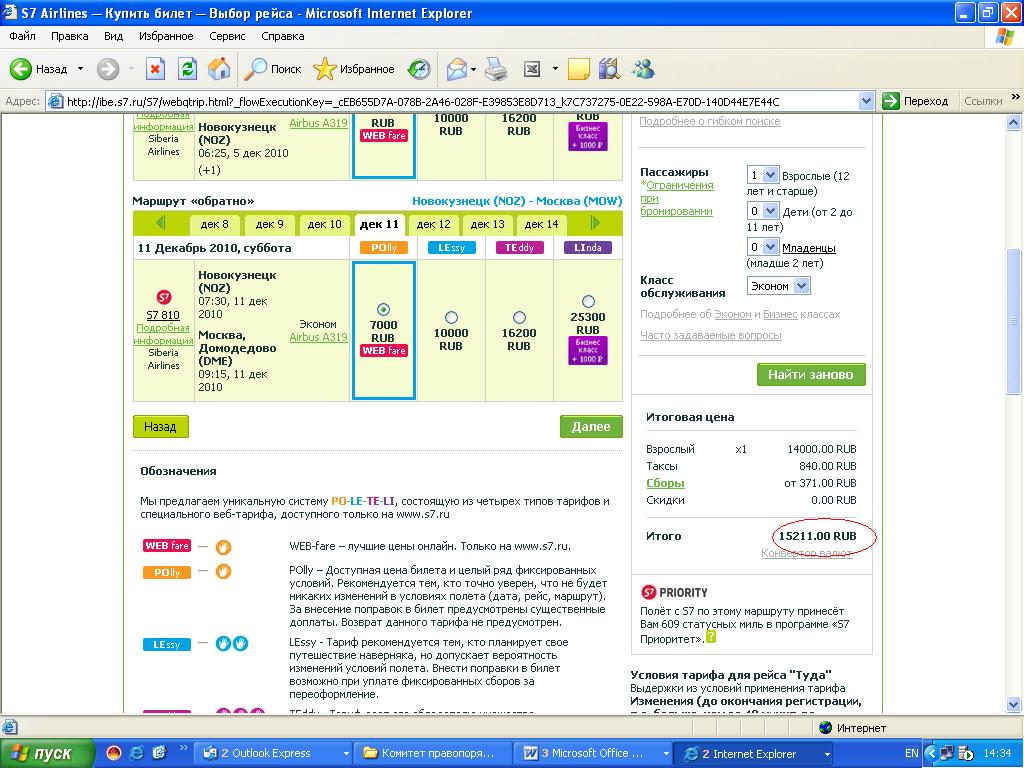Open History clock icon in toolbar
The image size is (1024, 768).
point(419,69)
